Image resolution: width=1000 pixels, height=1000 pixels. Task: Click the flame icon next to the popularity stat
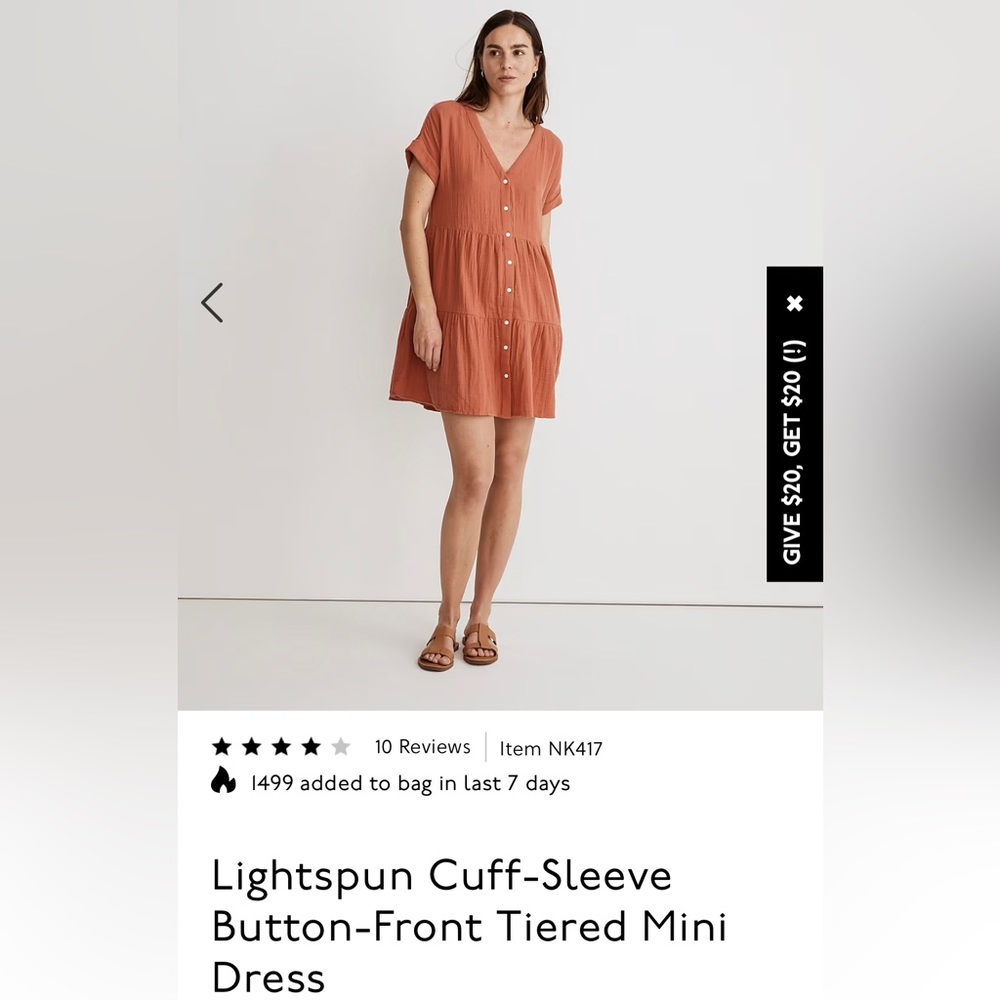pos(222,782)
